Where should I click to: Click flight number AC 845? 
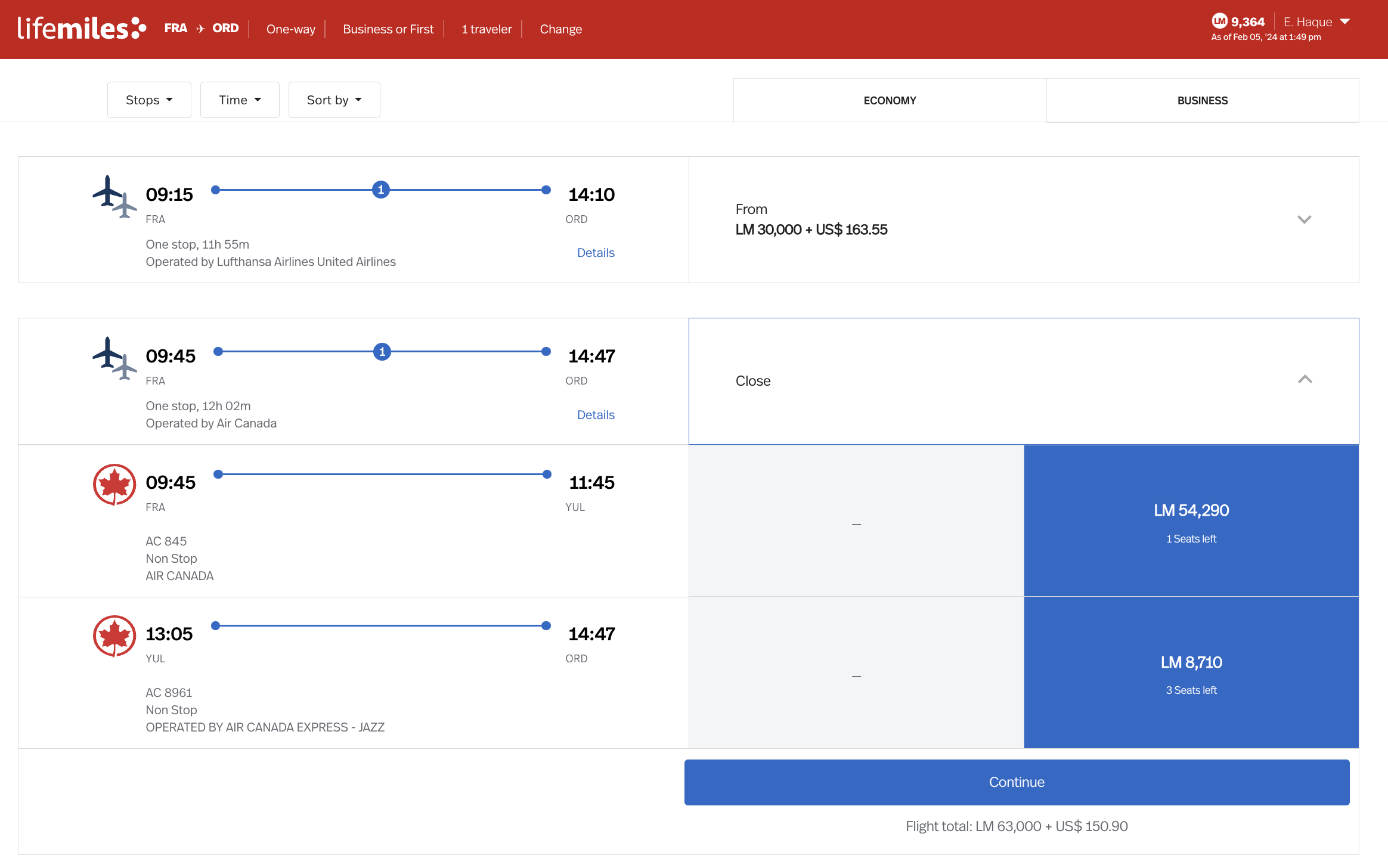pyautogui.click(x=166, y=541)
